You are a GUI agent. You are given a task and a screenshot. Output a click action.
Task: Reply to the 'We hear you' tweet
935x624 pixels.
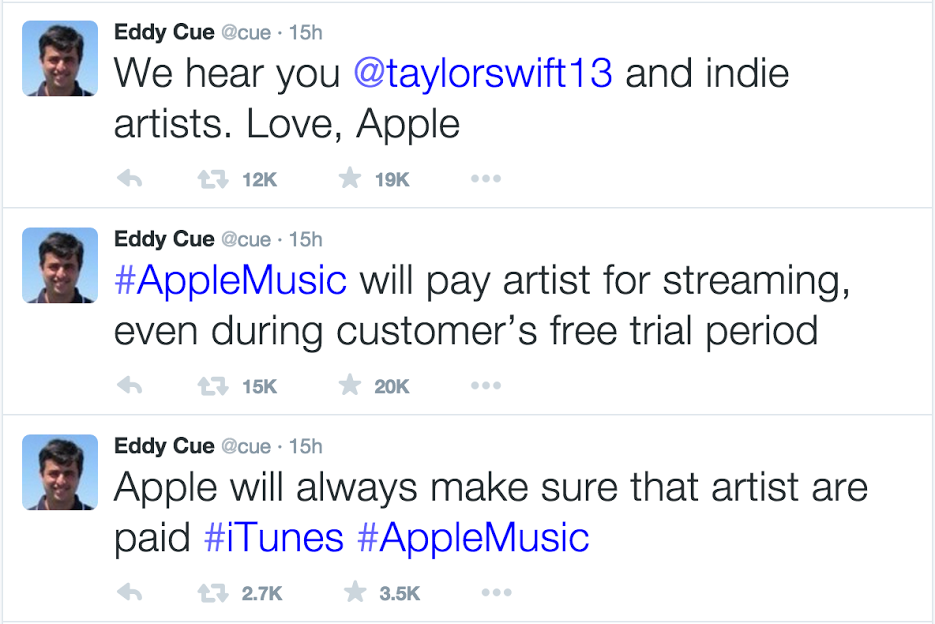[x=129, y=178]
